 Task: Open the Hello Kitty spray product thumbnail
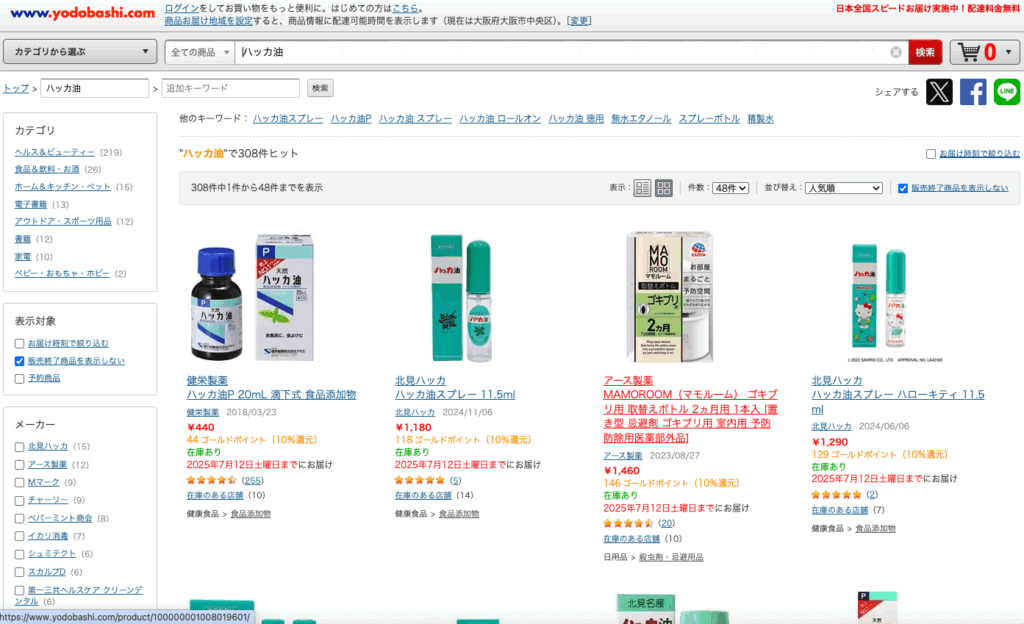pos(879,302)
